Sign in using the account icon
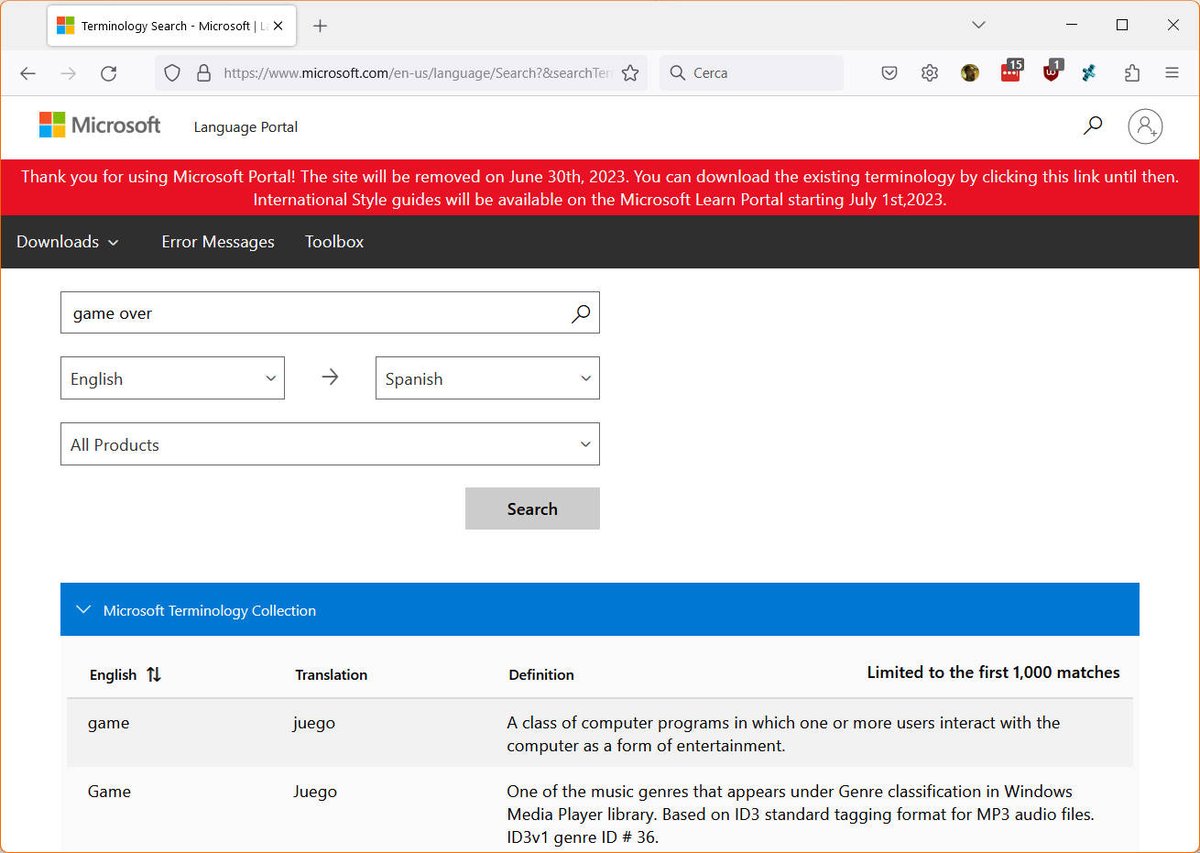Image resolution: width=1200 pixels, height=853 pixels. 1145,126
